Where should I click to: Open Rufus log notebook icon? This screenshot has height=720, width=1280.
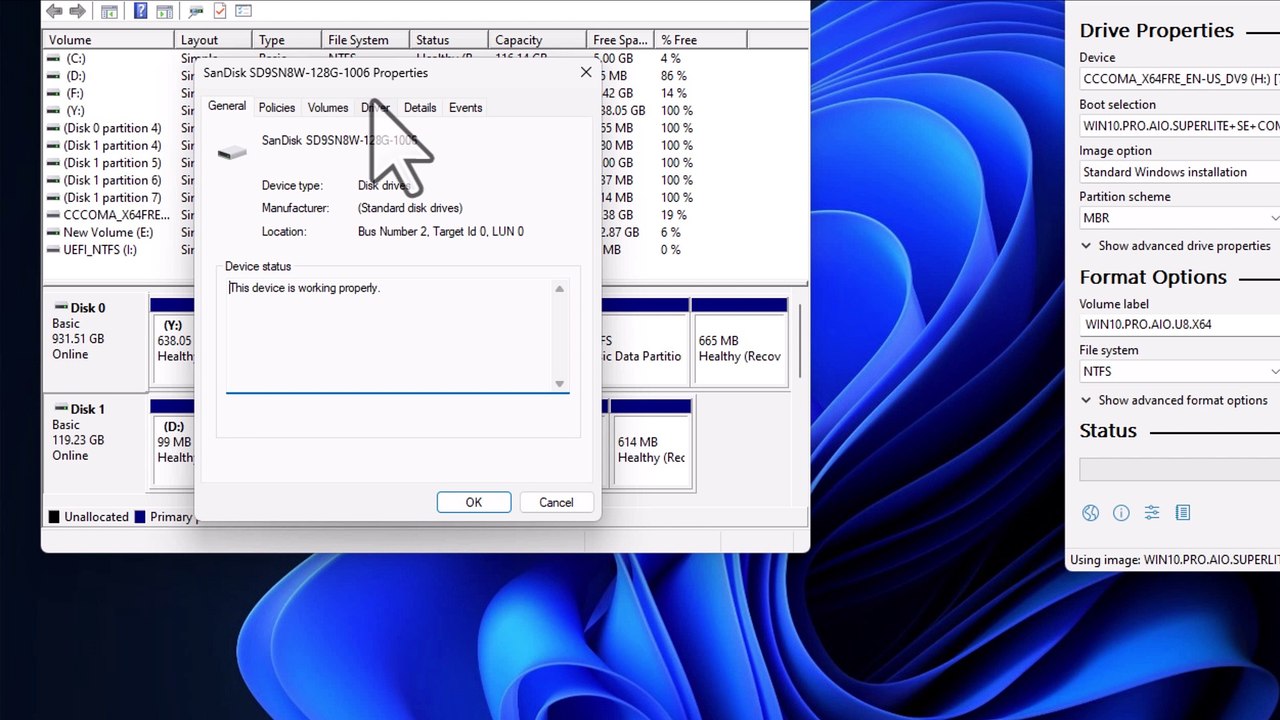[x=1183, y=513]
